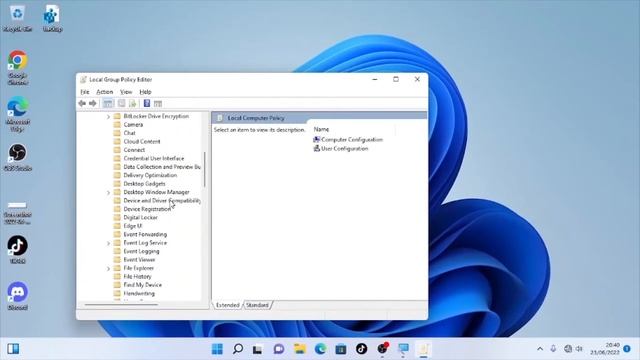
Task: Select Credential User Interface folder
Action: [x=149, y=158]
